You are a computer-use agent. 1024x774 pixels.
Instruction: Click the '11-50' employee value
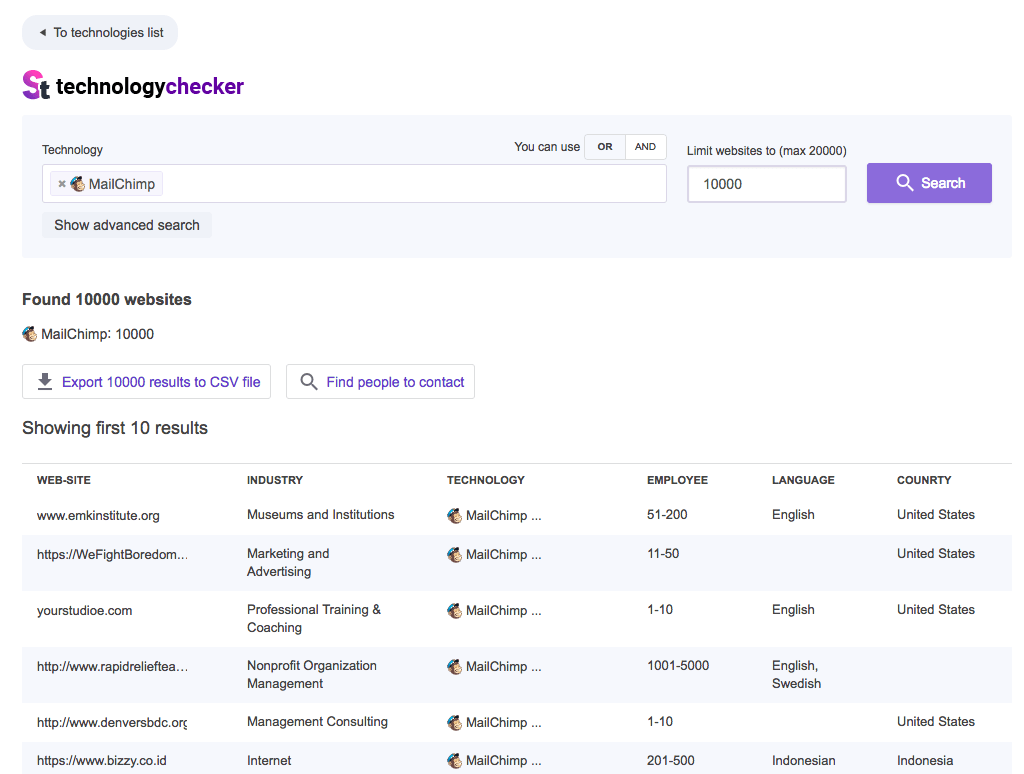663,554
